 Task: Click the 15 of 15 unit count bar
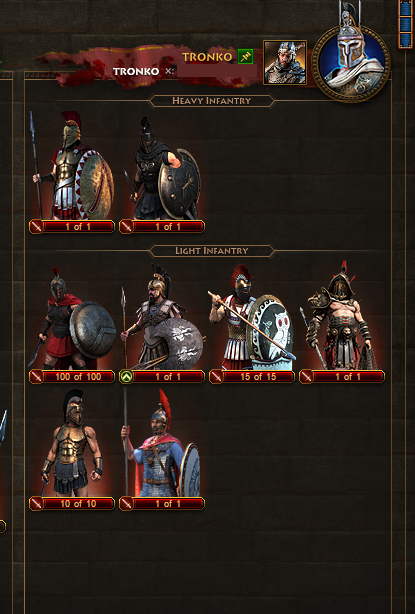[x=258, y=377]
